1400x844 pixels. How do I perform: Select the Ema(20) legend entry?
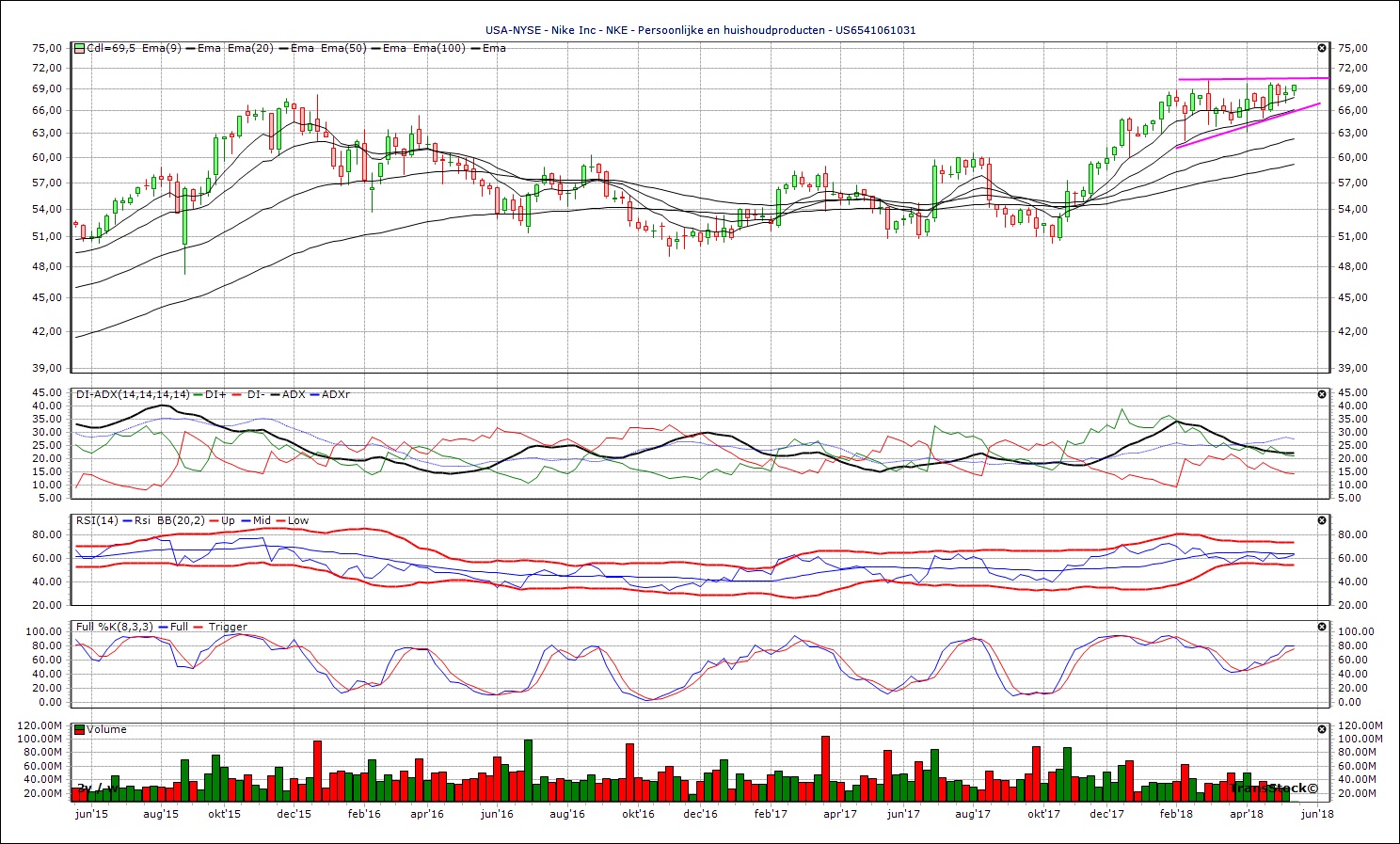(250, 48)
